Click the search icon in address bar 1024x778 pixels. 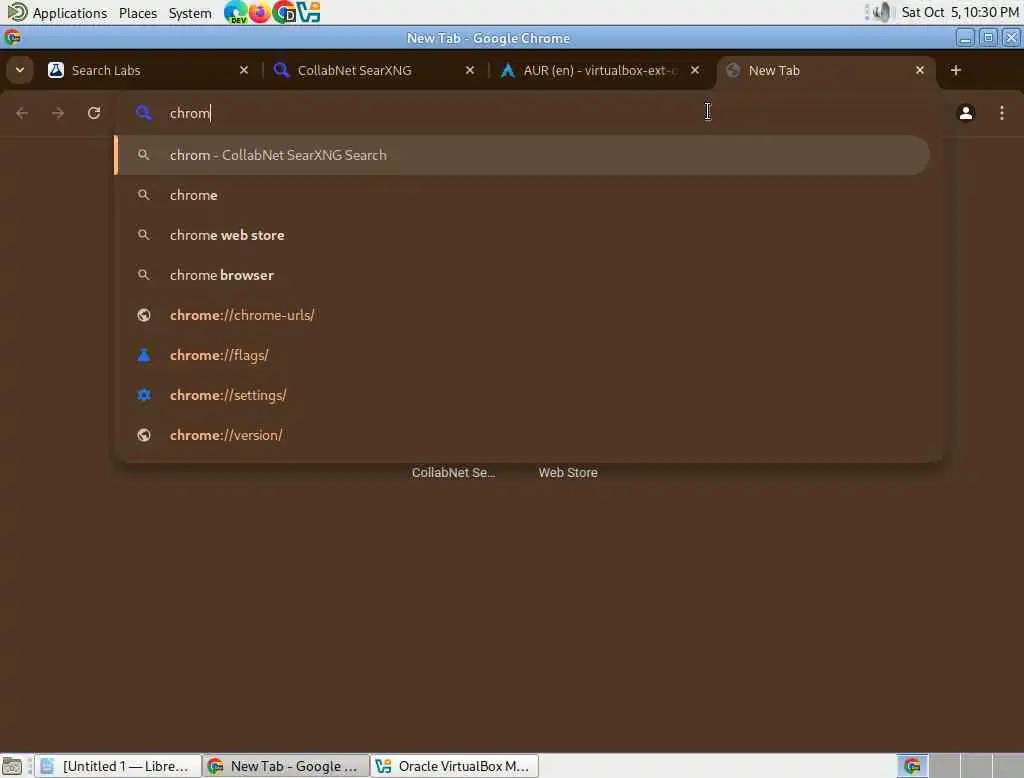pyautogui.click(x=144, y=113)
